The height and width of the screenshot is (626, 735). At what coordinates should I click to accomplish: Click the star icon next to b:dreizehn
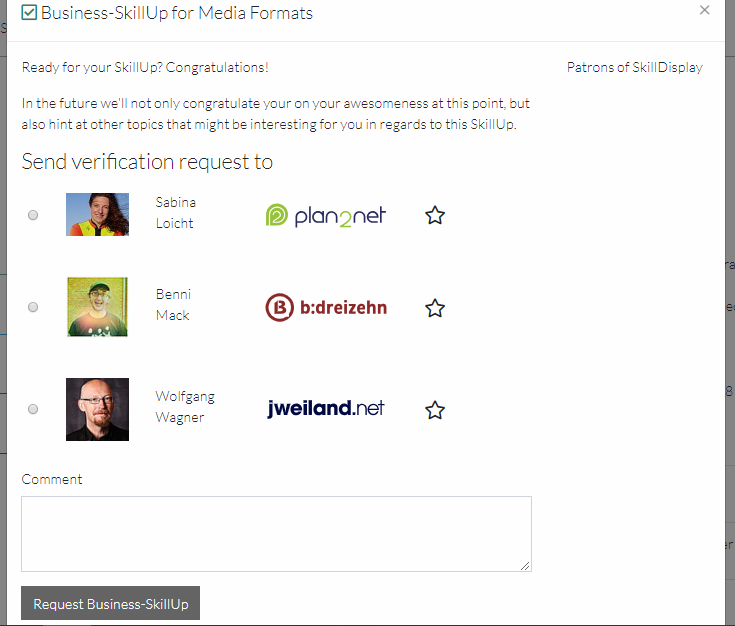[x=434, y=308]
